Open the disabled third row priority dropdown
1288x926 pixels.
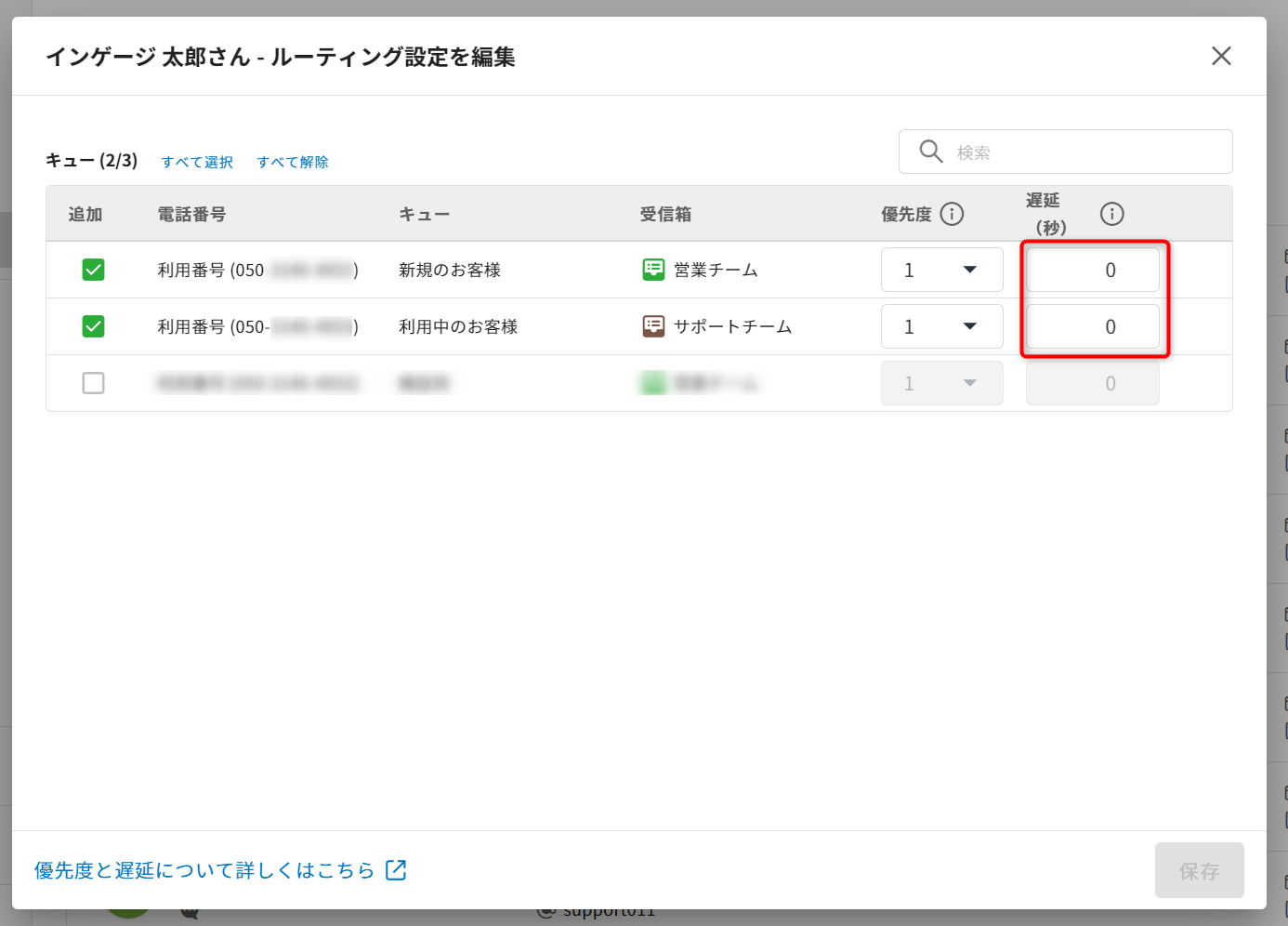pos(941,383)
